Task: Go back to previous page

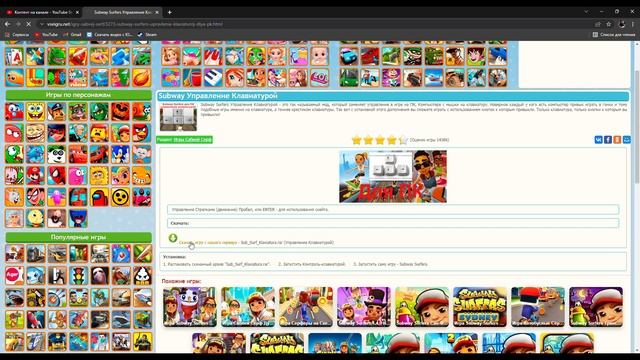Action: [8, 24]
